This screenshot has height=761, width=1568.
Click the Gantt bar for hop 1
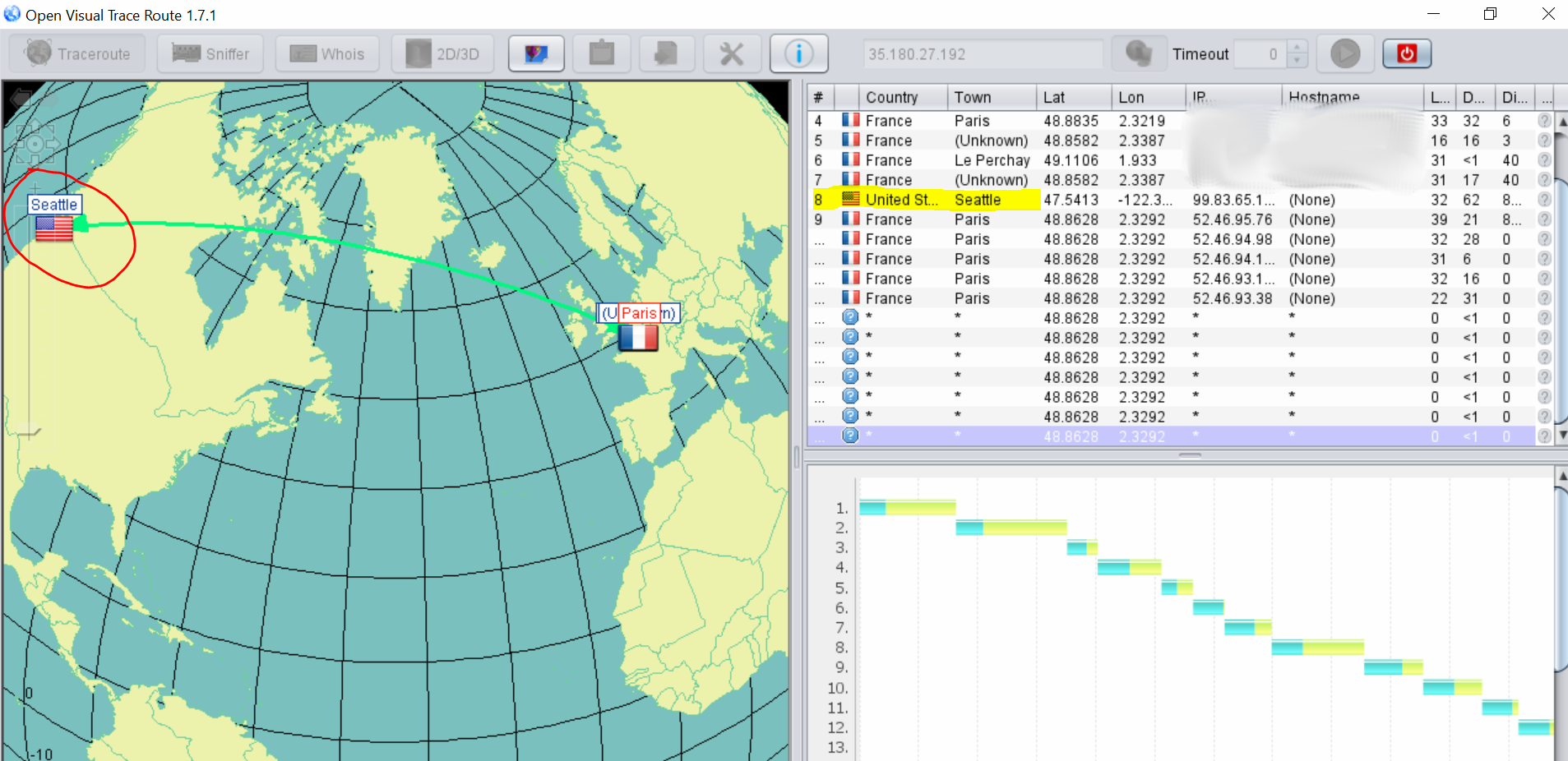pos(907,508)
